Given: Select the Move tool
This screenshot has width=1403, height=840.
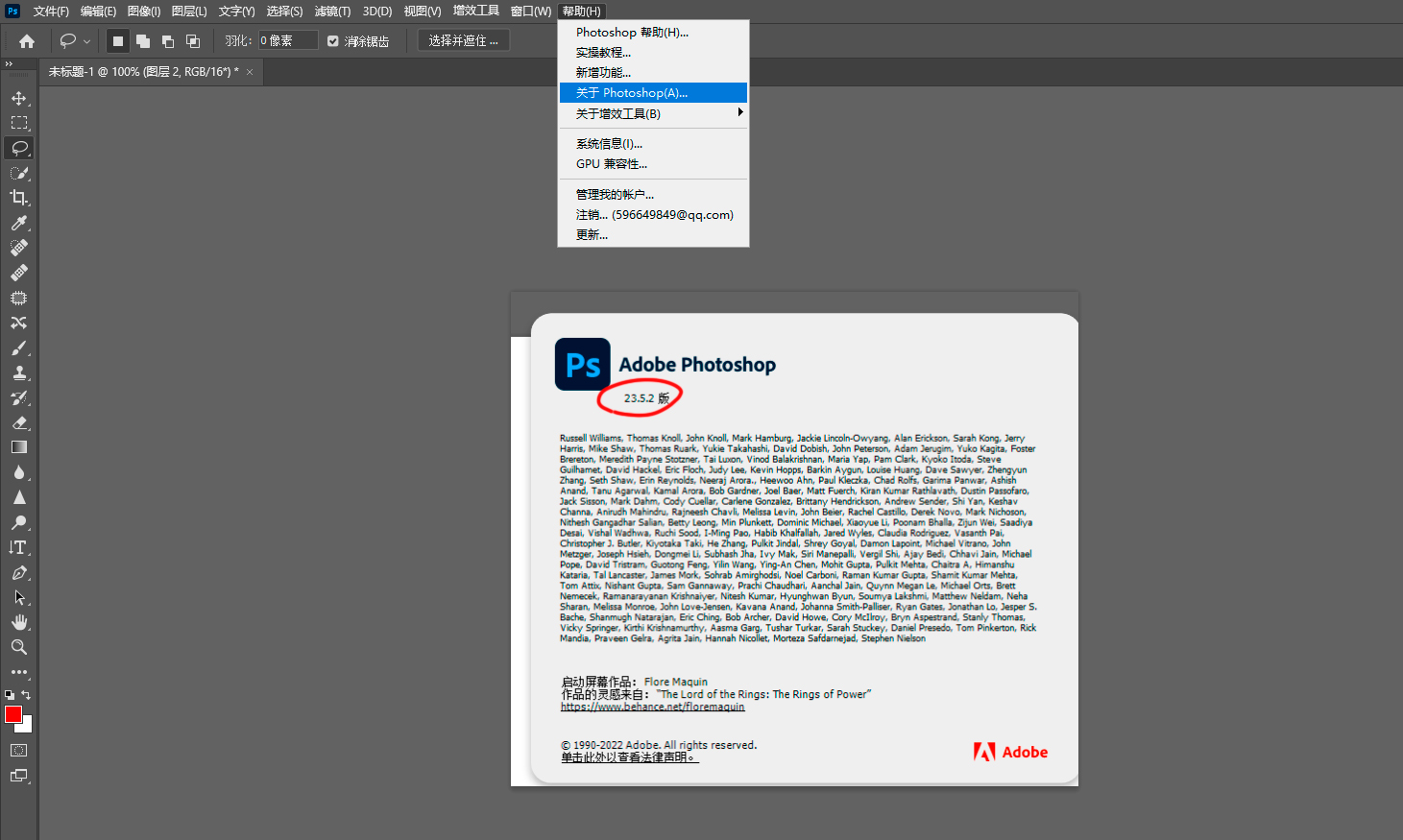Looking at the screenshot, I should click(x=18, y=98).
